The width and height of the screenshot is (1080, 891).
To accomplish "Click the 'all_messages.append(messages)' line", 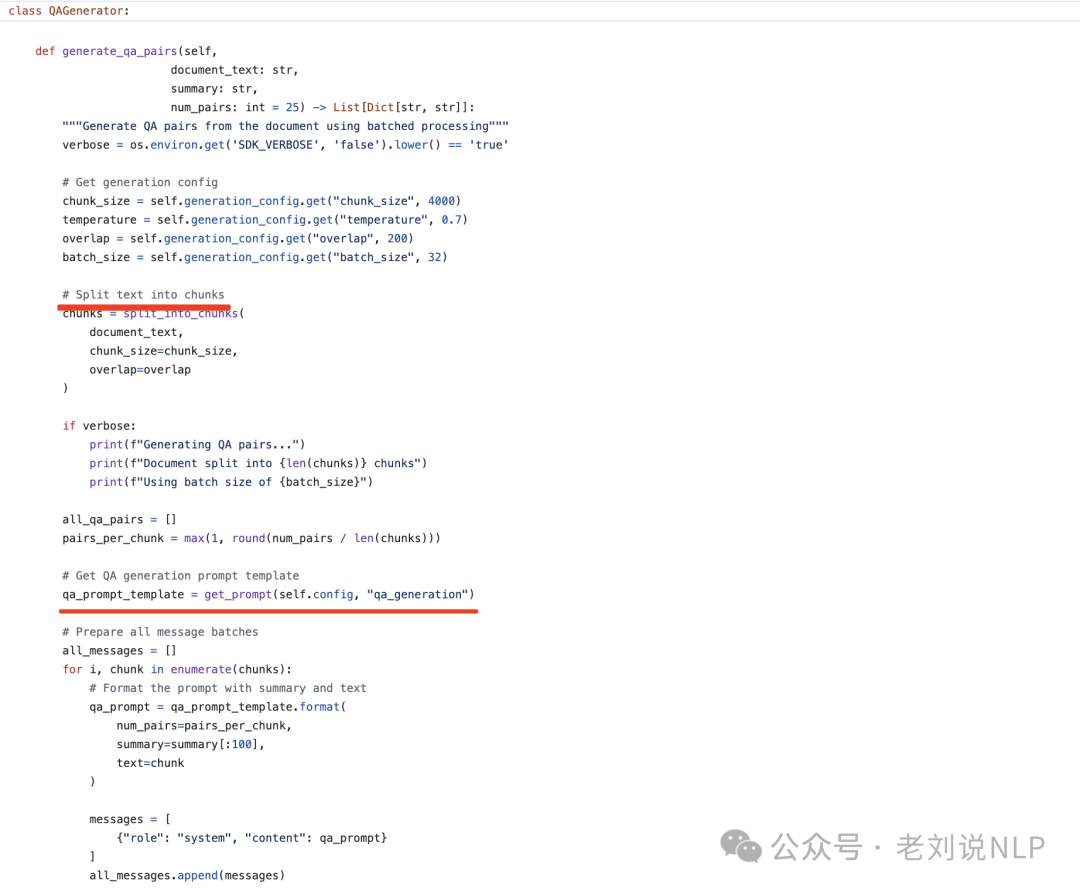I will coord(187,876).
